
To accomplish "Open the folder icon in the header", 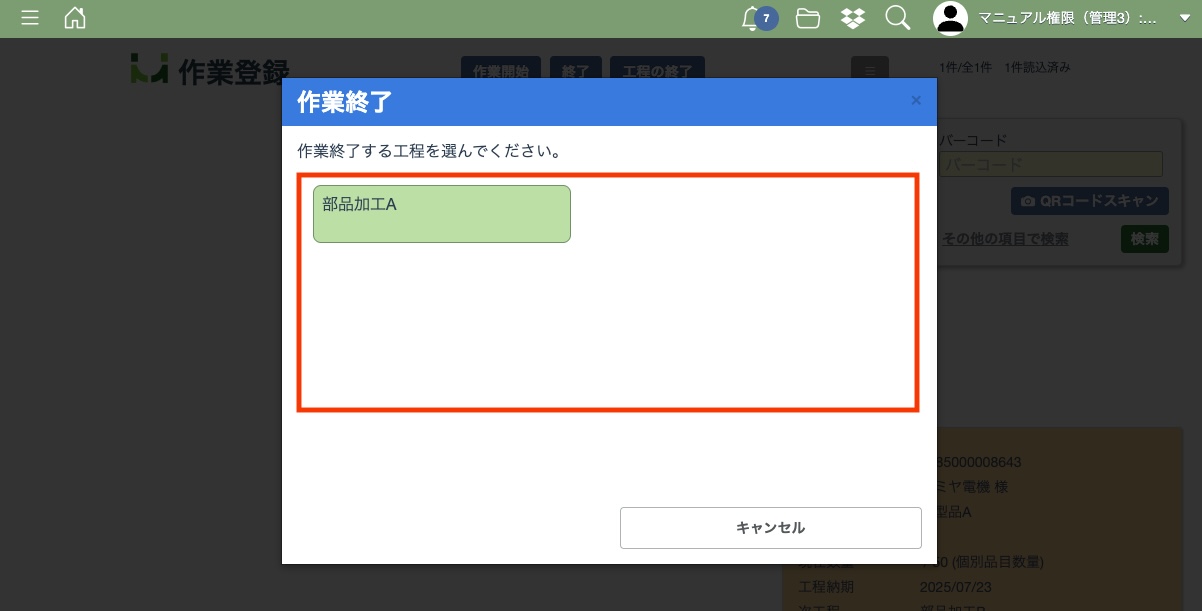I will tap(808, 18).
